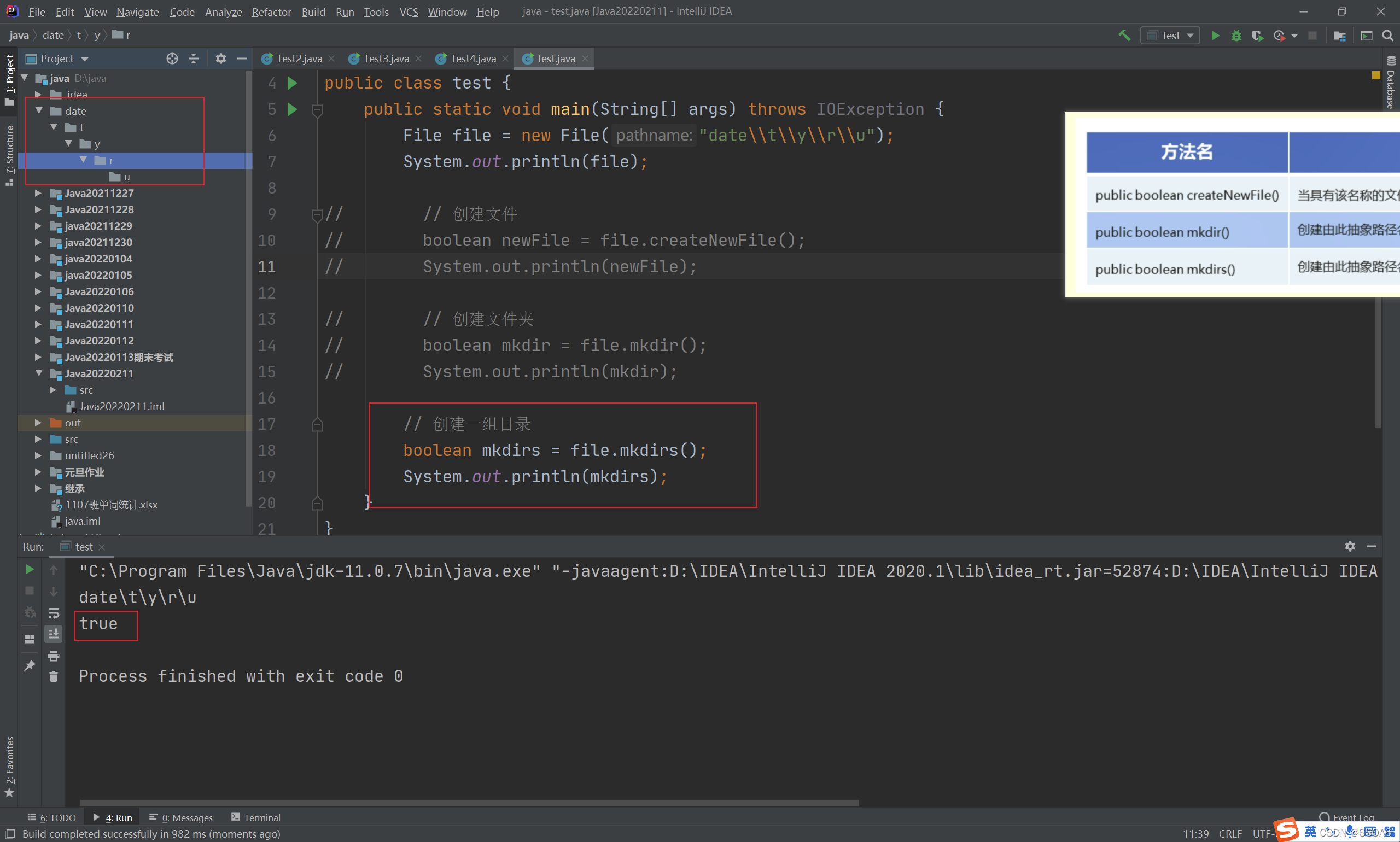
Task: Run the test configuration with green play
Action: point(1215,35)
